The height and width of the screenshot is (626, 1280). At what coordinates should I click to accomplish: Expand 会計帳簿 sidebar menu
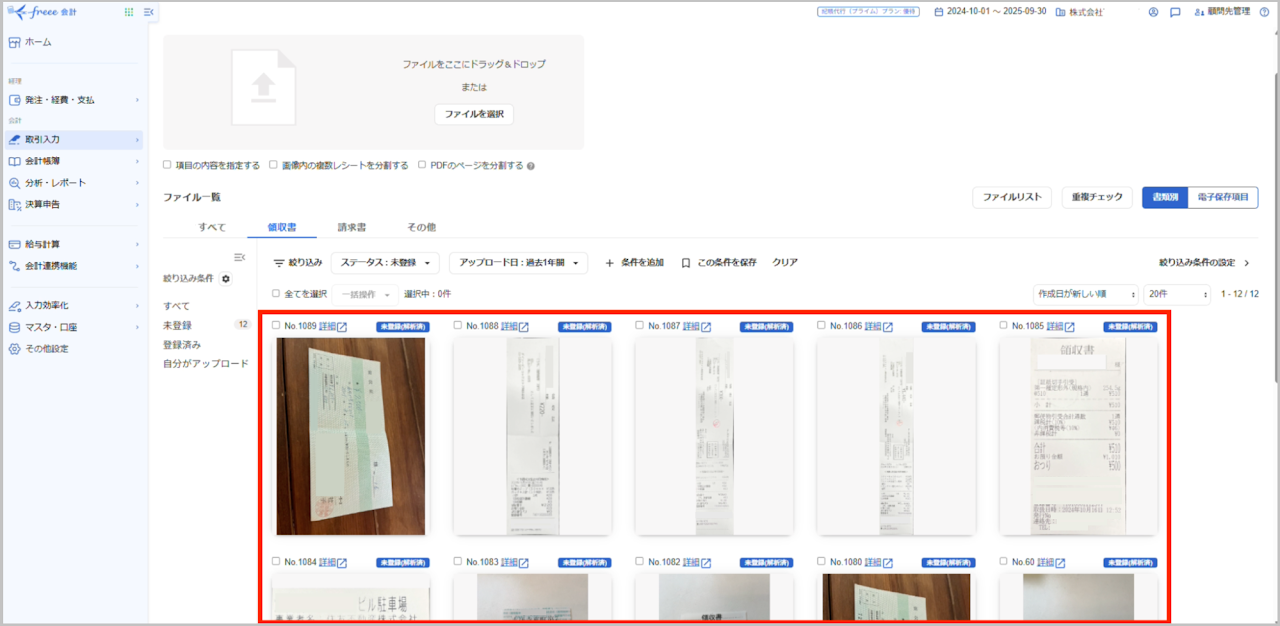72,161
